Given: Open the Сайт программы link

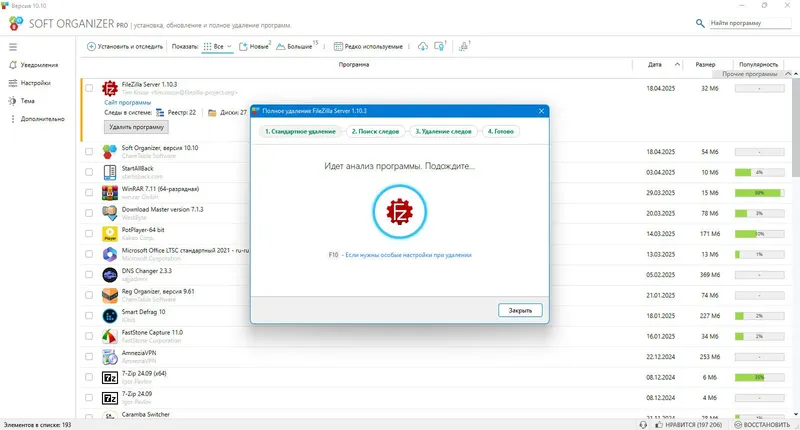Looking at the screenshot, I should point(128,103).
